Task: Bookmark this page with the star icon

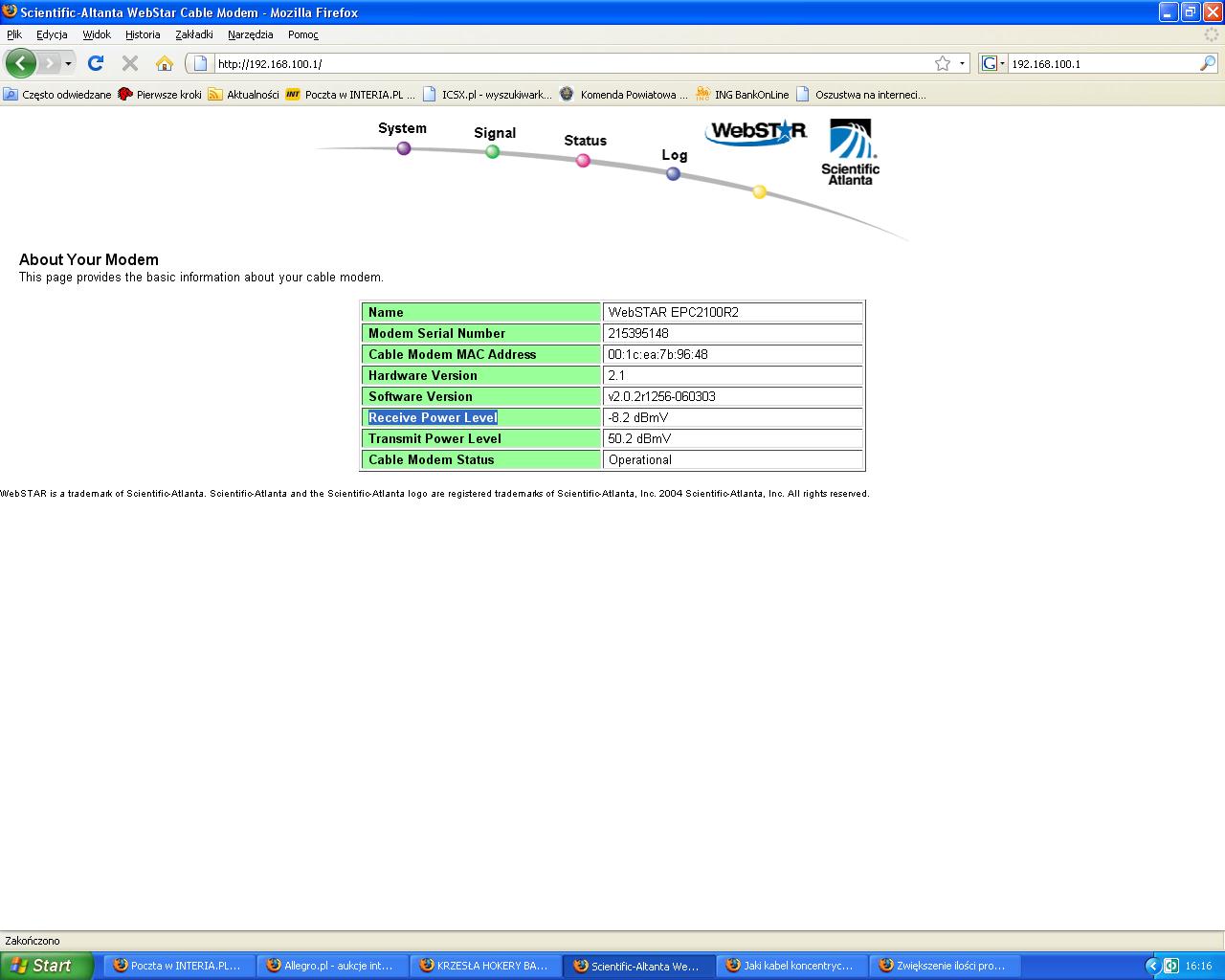Action: tap(943, 63)
